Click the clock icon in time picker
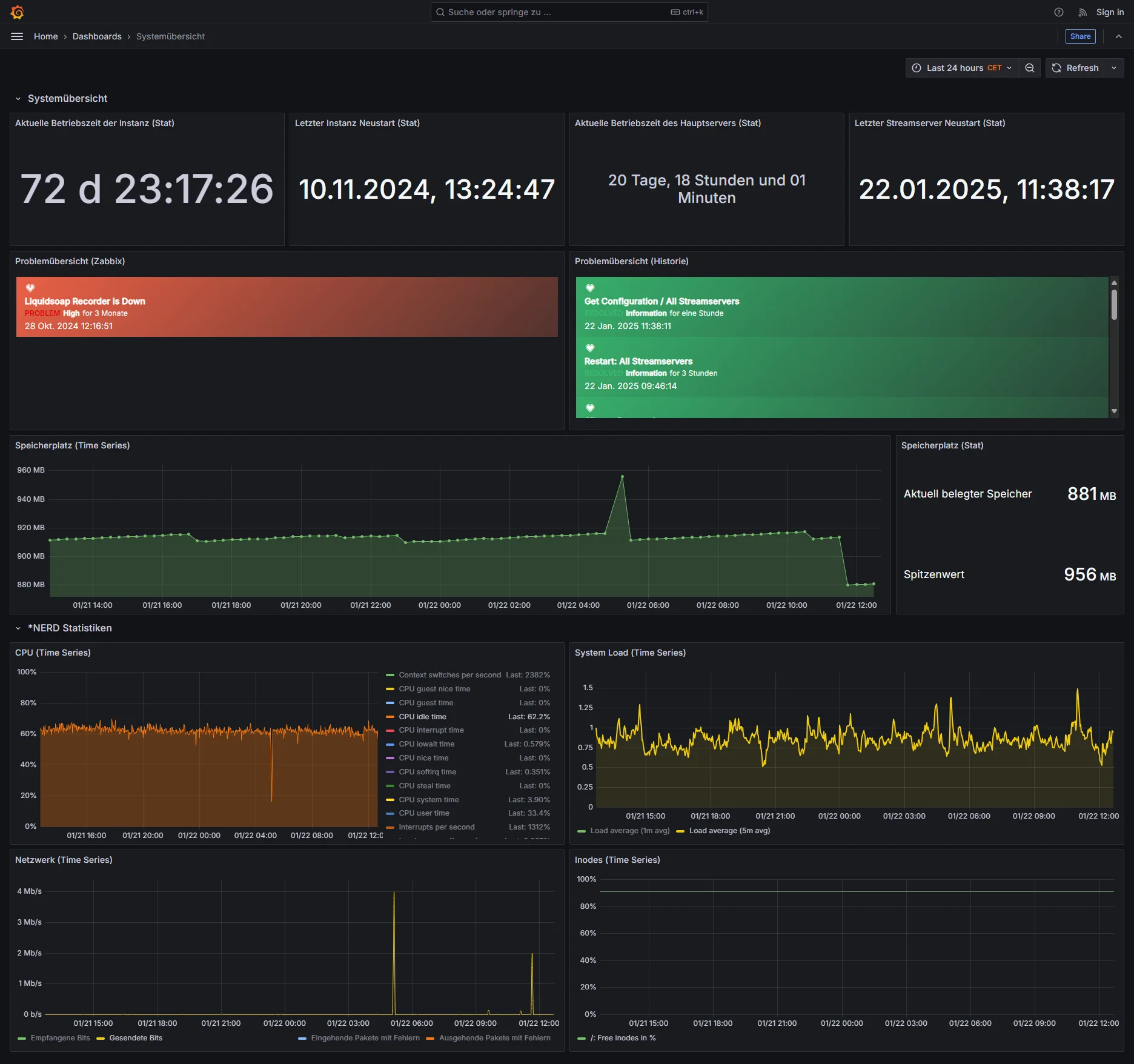1134x1064 pixels. [x=917, y=68]
